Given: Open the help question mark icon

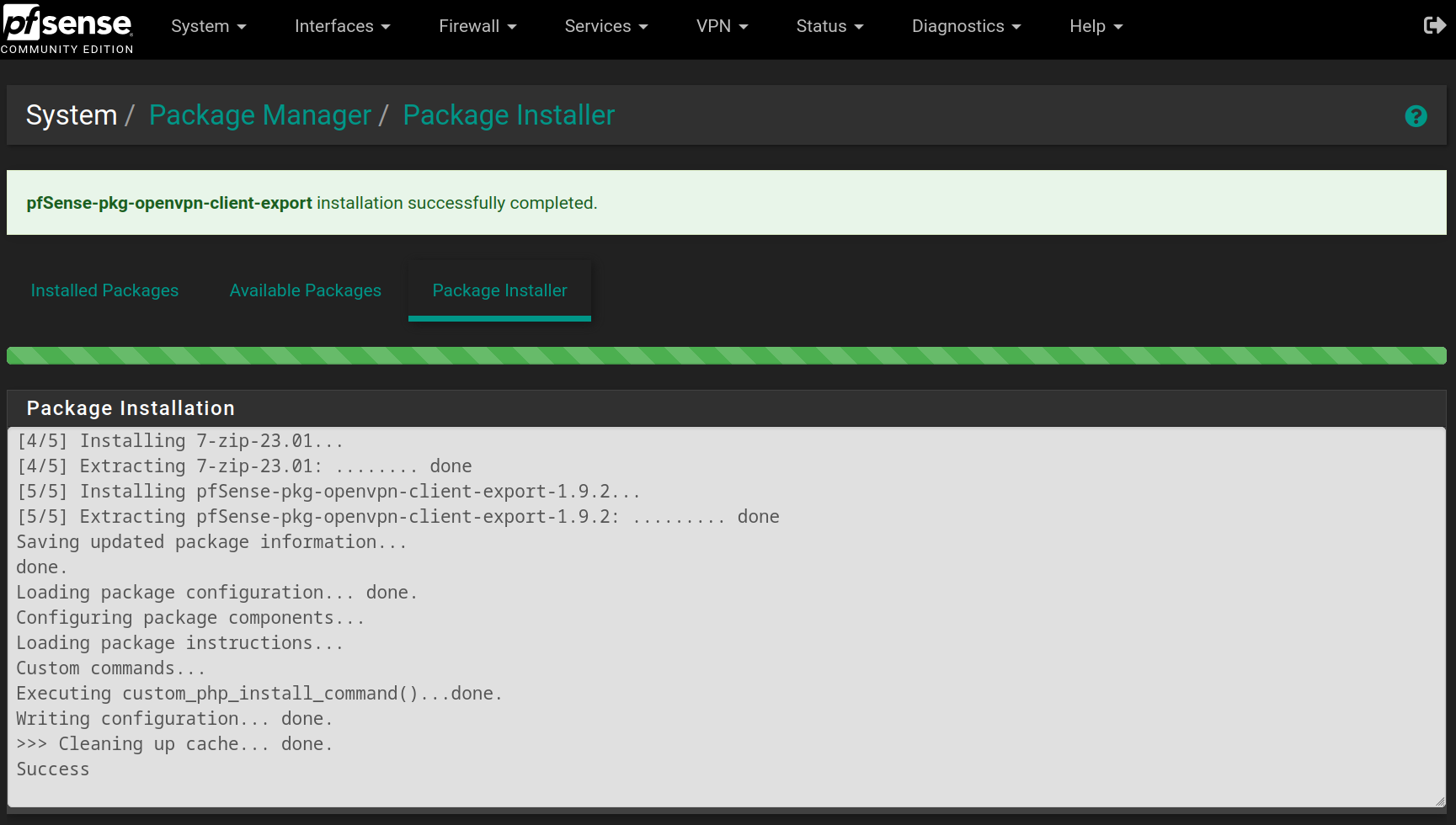Looking at the screenshot, I should coord(1416,116).
